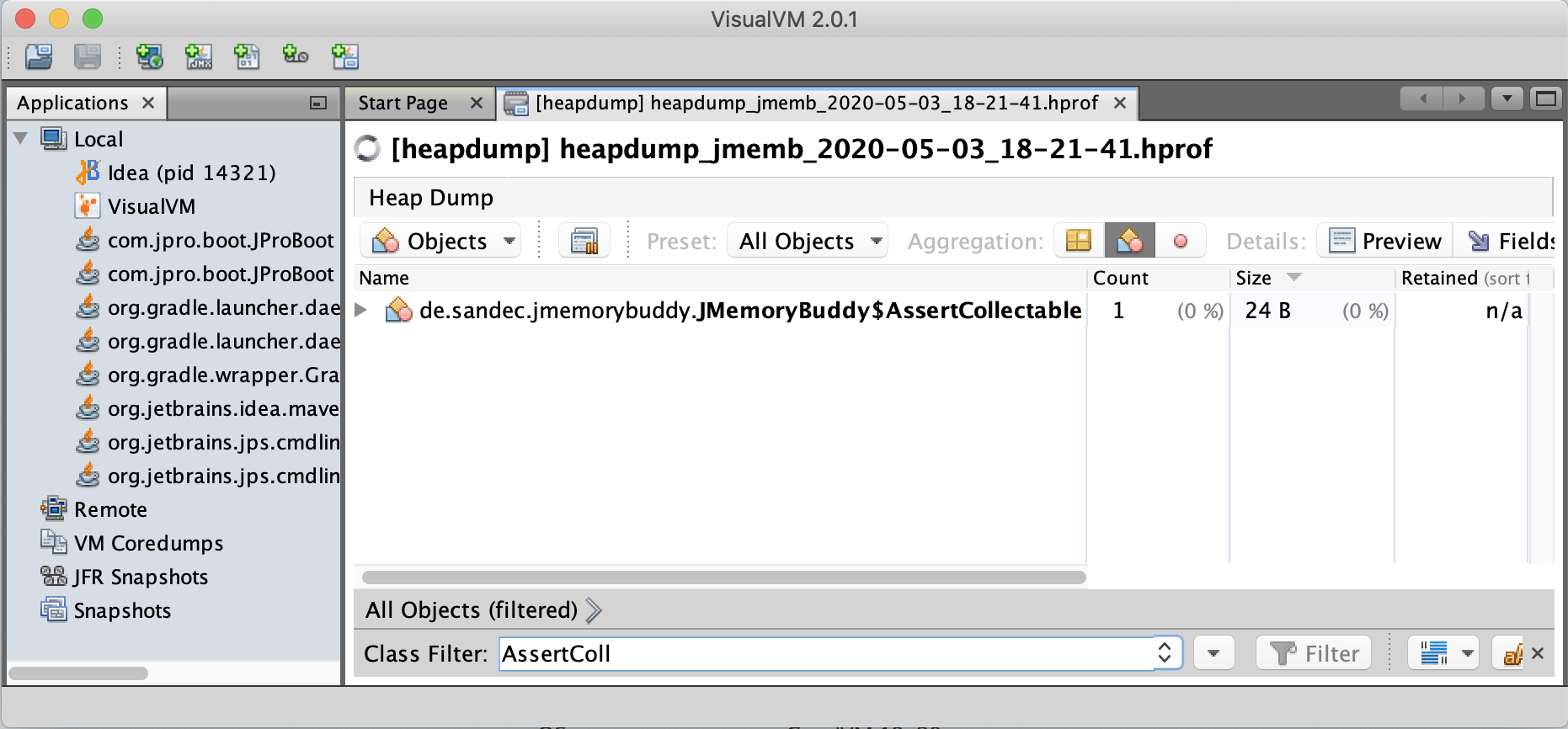Click the VisualVM application icon
1568x729 pixels.
pos(88,206)
